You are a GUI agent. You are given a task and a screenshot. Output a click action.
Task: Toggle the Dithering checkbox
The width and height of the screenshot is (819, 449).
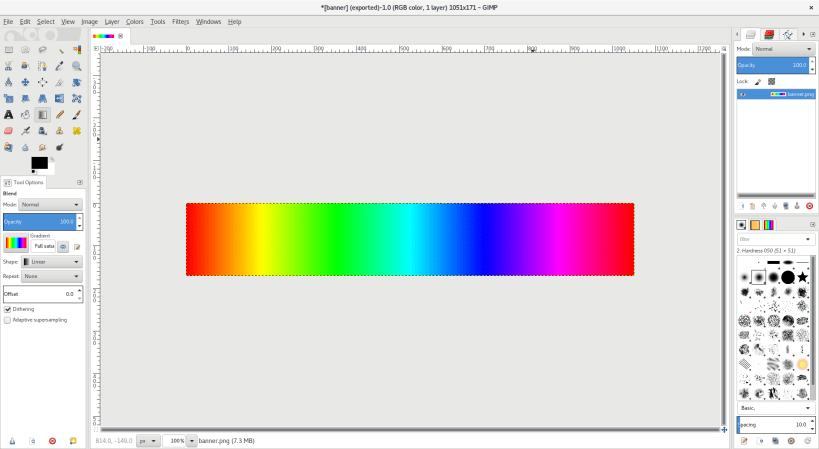point(7,309)
